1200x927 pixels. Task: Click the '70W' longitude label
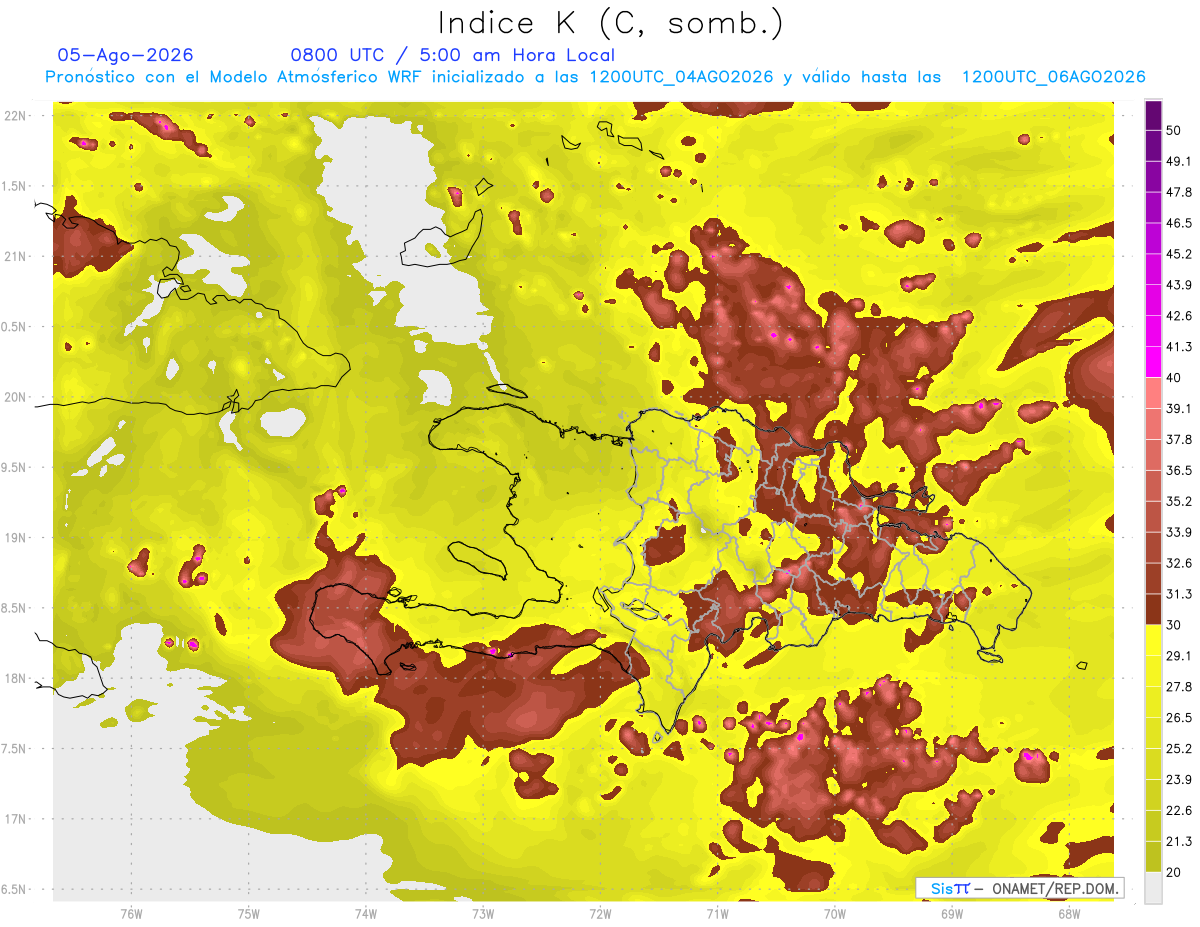pyautogui.click(x=835, y=913)
